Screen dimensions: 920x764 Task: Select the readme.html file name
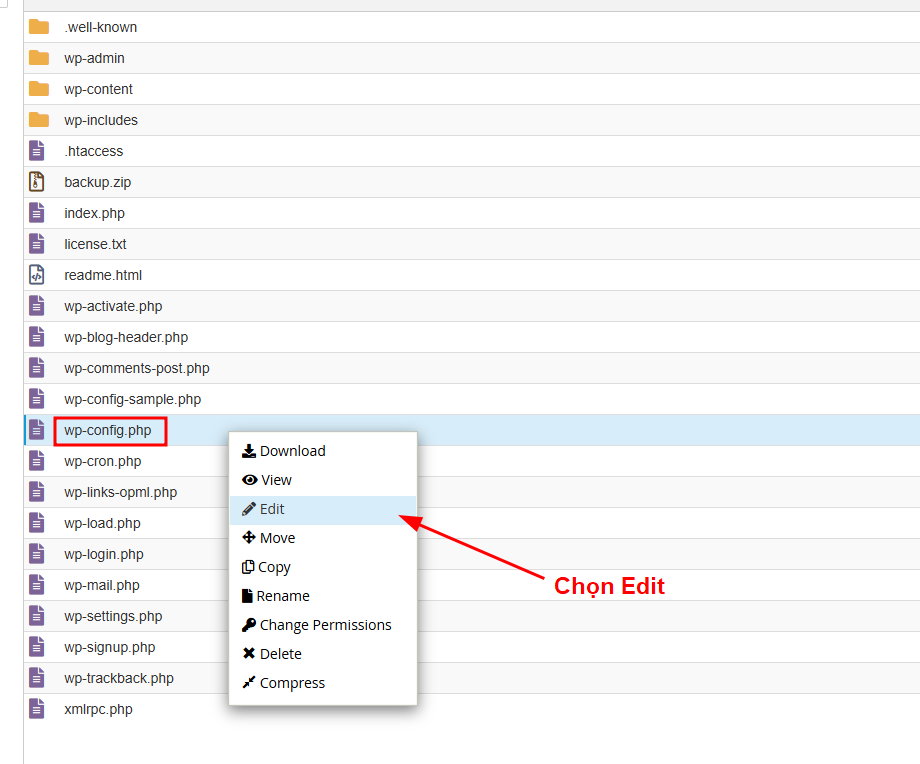pyautogui.click(x=103, y=275)
